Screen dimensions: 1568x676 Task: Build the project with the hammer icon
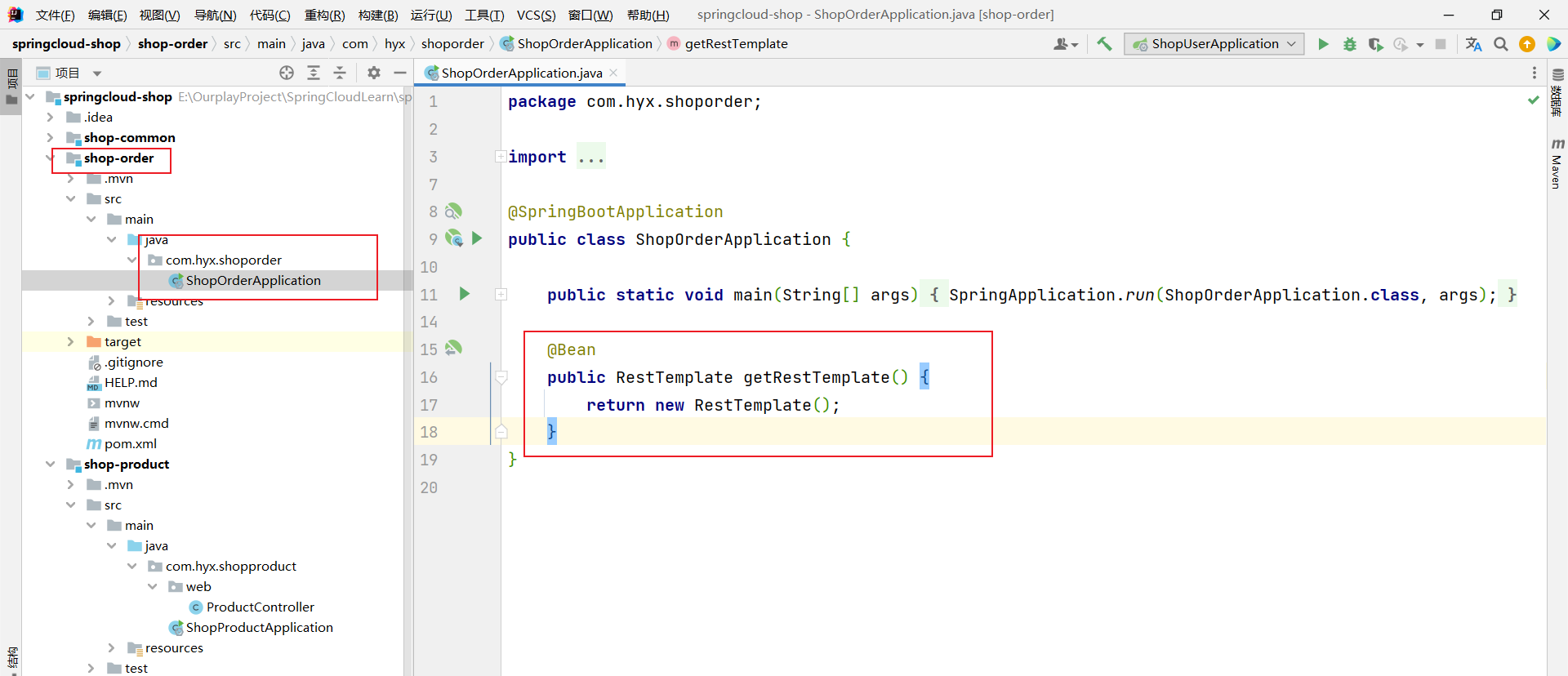point(1104,44)
